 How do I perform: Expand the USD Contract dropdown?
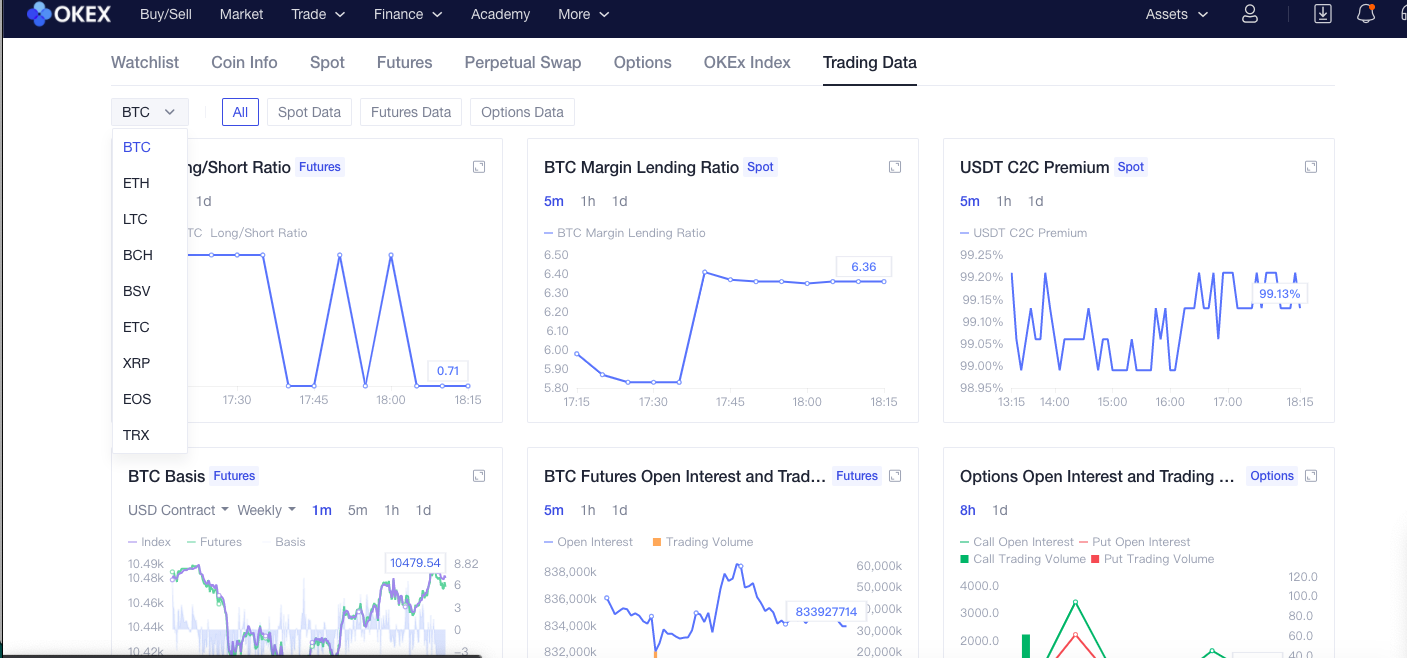(178, 510)
